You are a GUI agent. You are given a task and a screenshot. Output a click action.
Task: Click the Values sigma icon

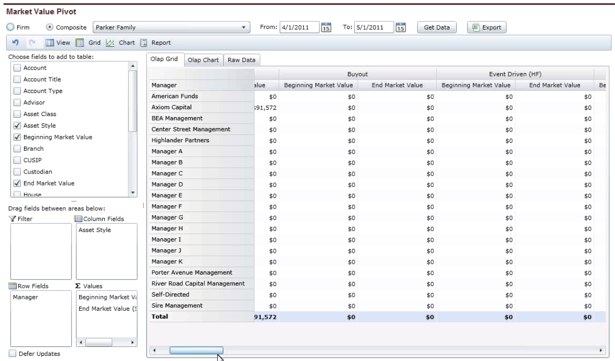pos(78,286)
